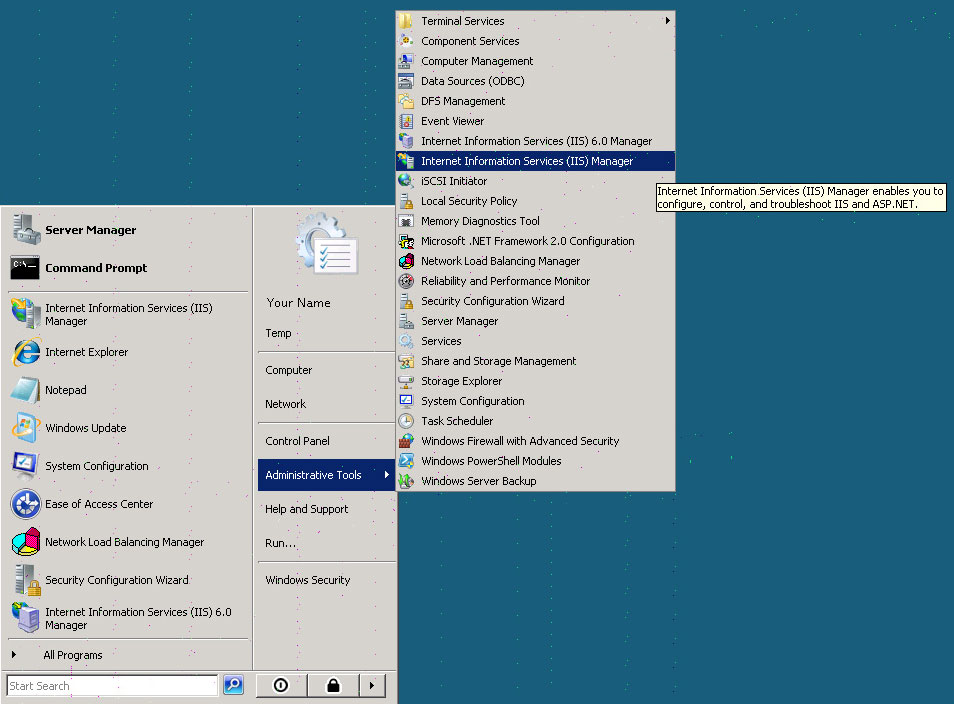Viewport: 954px width, 704px height.
Task: Open DFS Management
Action: click(535, 101)
